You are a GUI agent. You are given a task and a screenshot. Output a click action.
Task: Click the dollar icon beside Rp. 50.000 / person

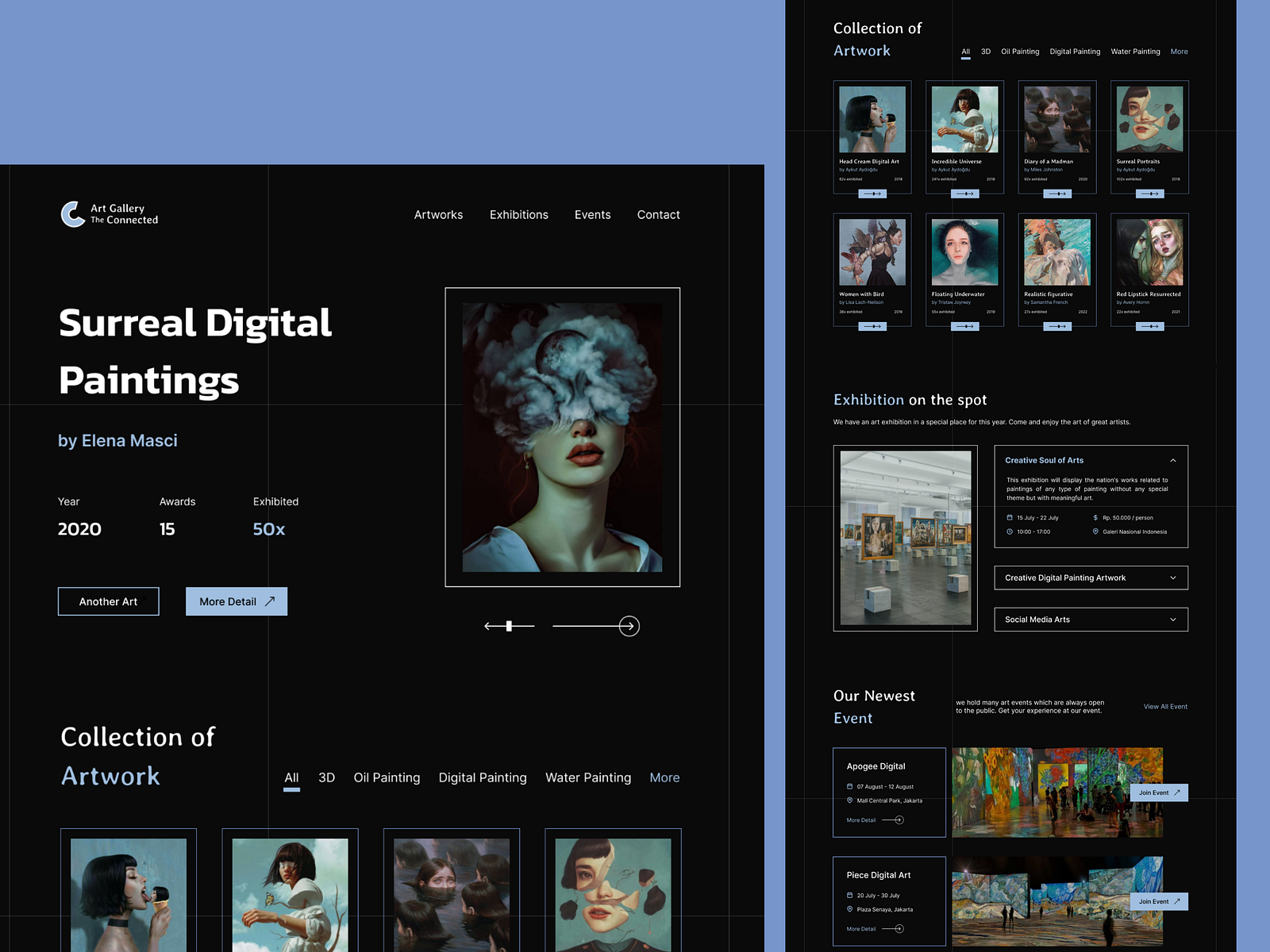[1095, 517]
